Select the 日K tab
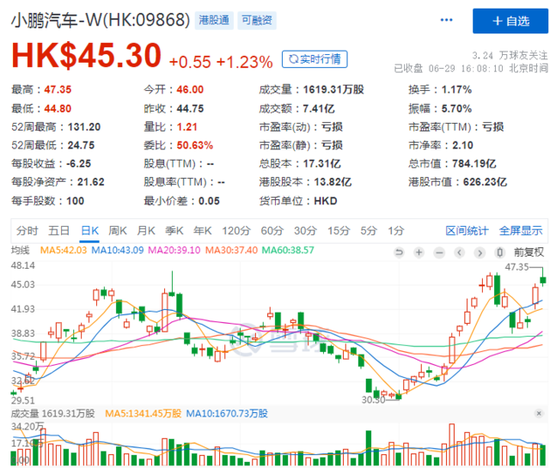 (89, 230)
